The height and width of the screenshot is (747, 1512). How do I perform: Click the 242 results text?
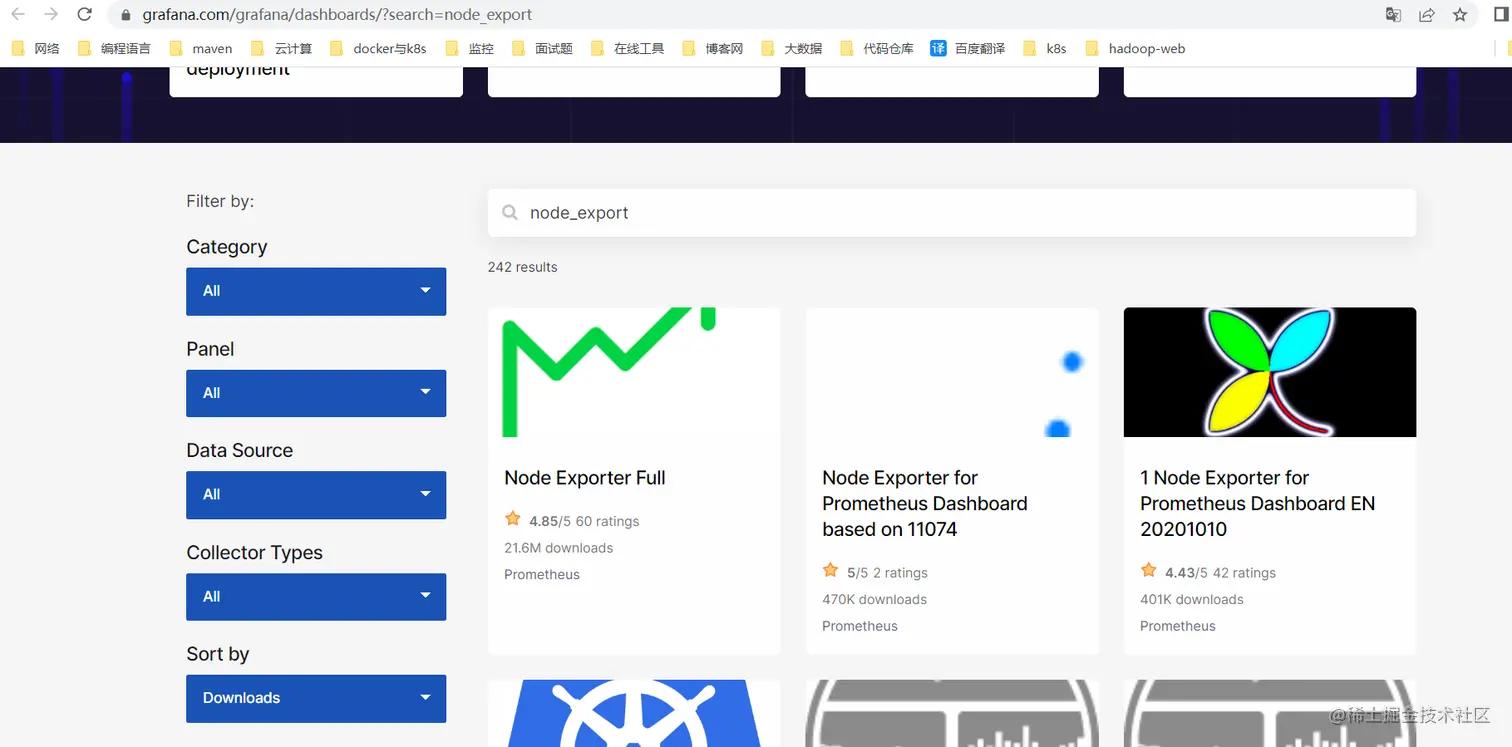click(x=523, y=267)
